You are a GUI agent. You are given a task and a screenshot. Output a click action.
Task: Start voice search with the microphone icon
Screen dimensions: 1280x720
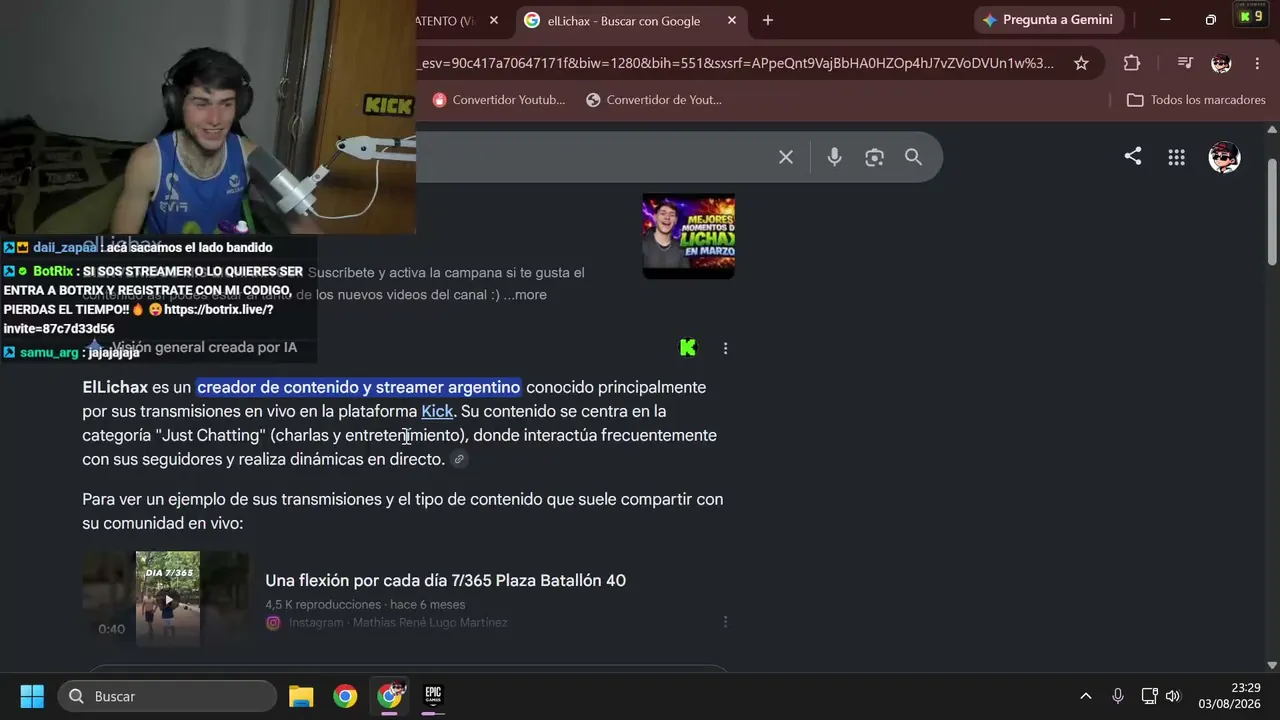coord(834,157)
